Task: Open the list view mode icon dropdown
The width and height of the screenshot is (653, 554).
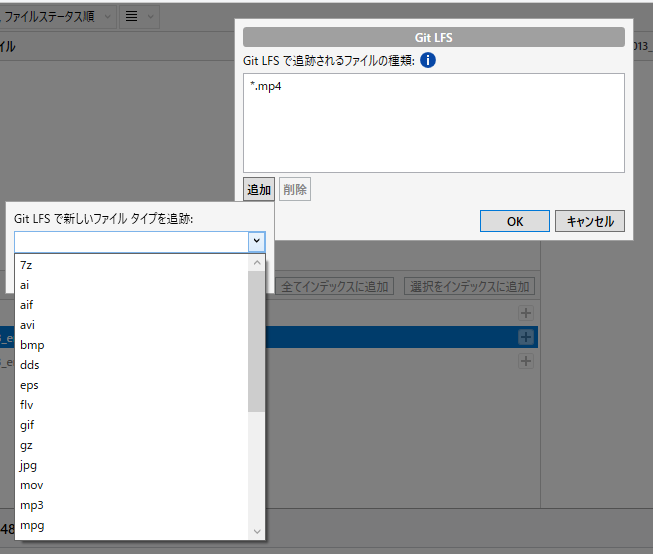Action: pos(140,17)
